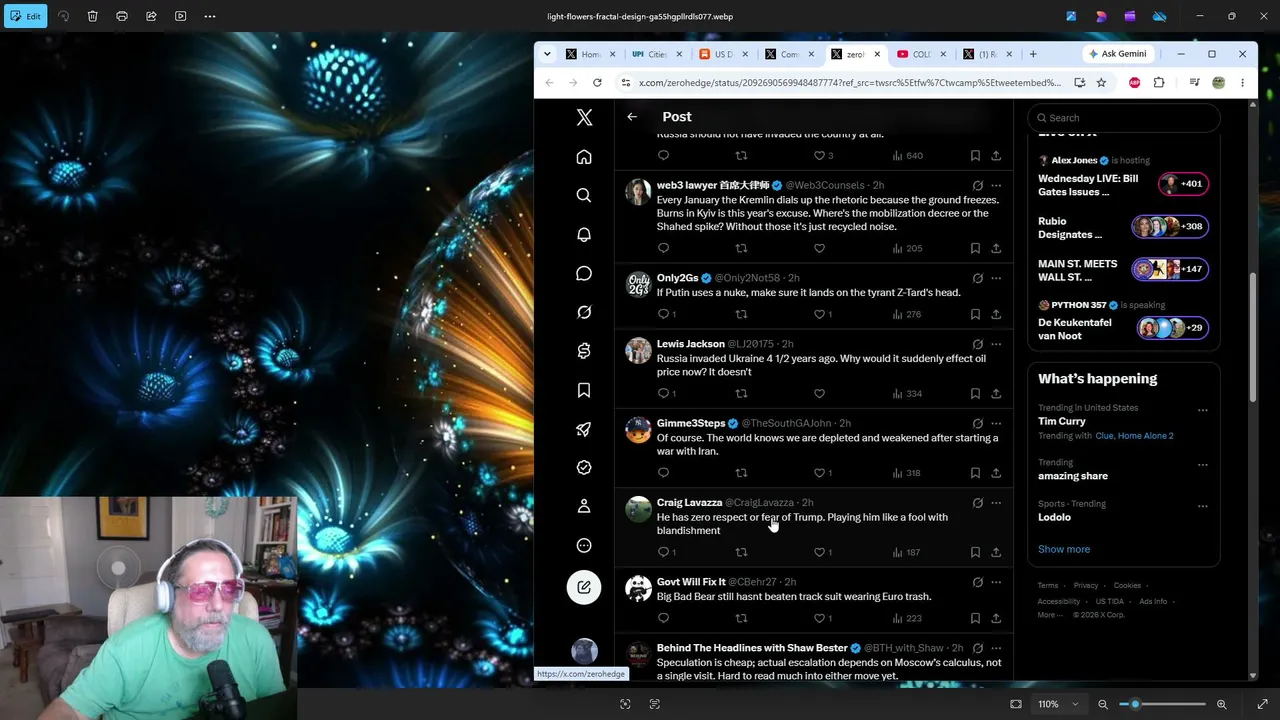Viewport: 1280px width, 720px height.
Task: Bookmark Craig Lavazza's post
Action: coord(975,552)
